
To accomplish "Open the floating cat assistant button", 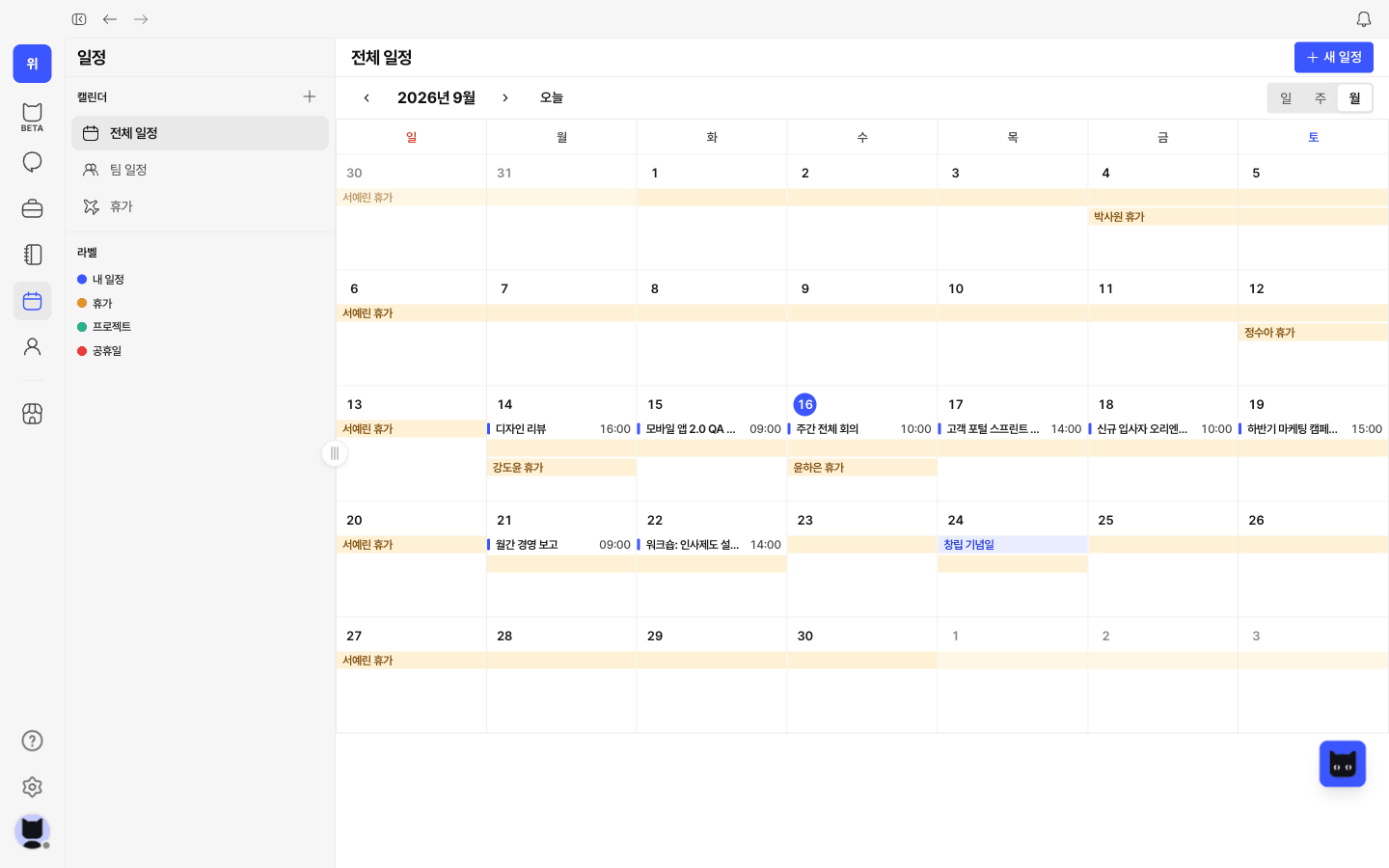I will pos(1343,764).
